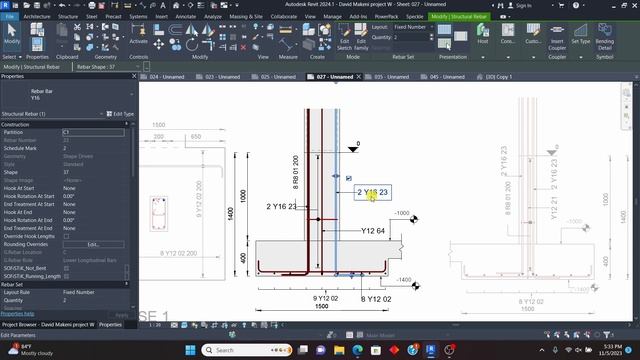Screen dimensions: 640x360
Task: Switch to Project Browser panel tab
Action: click(48, 325)
